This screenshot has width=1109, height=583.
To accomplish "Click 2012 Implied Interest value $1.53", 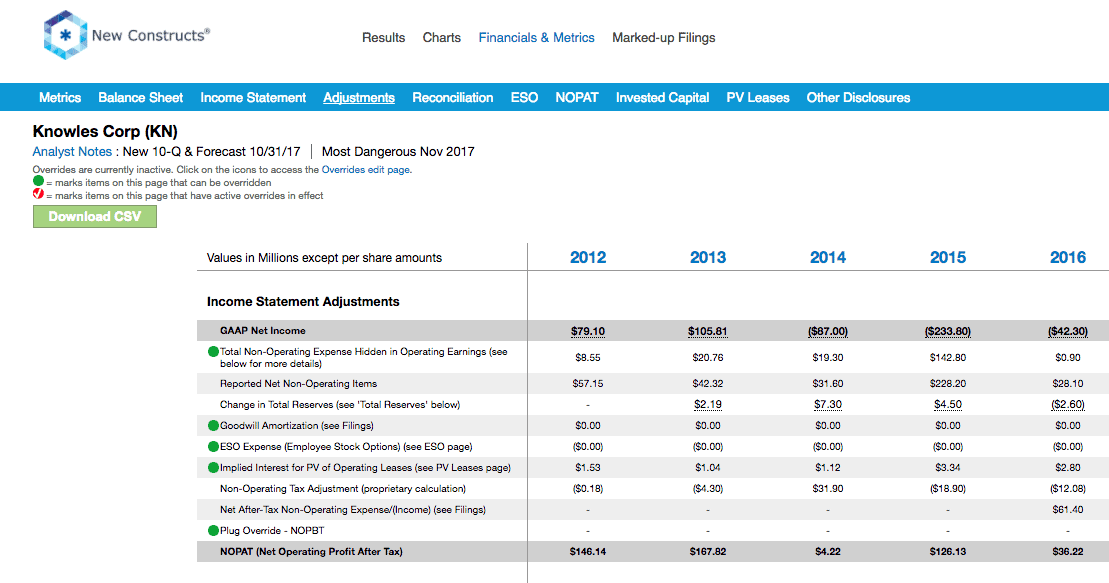I will pos(588,468).
